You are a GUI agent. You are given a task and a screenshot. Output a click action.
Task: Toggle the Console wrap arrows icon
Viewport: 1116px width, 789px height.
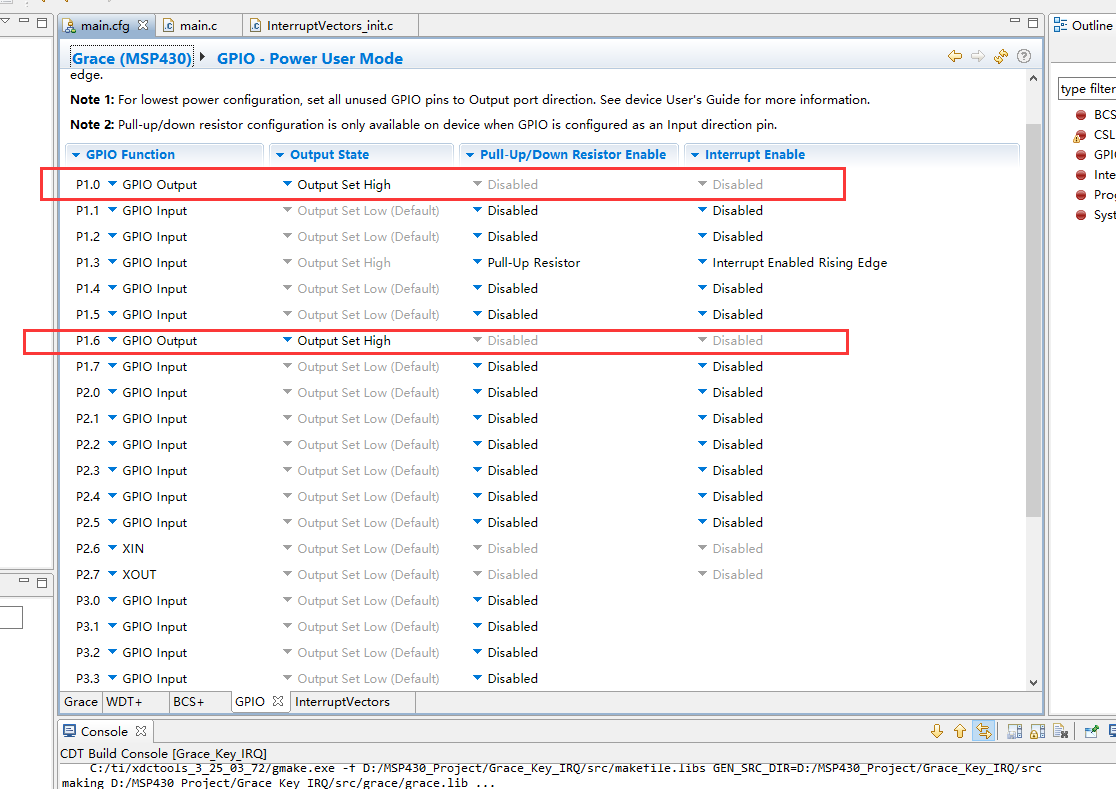[x=984, y=731]
